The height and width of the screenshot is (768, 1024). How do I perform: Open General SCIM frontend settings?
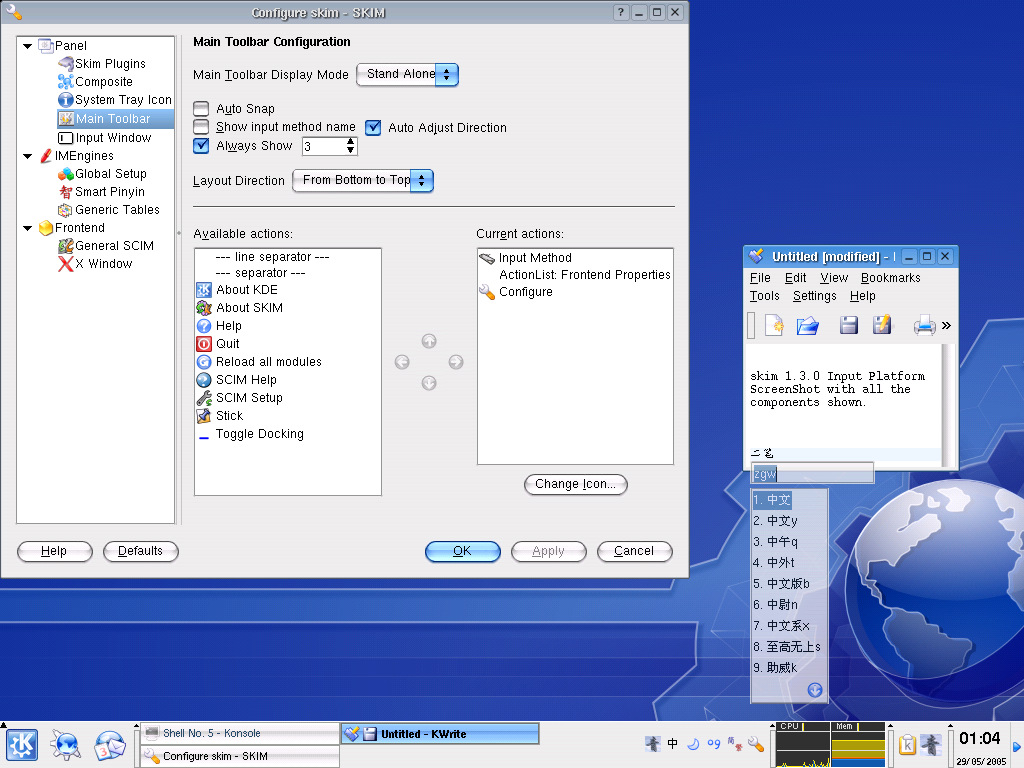click(106, 246)
